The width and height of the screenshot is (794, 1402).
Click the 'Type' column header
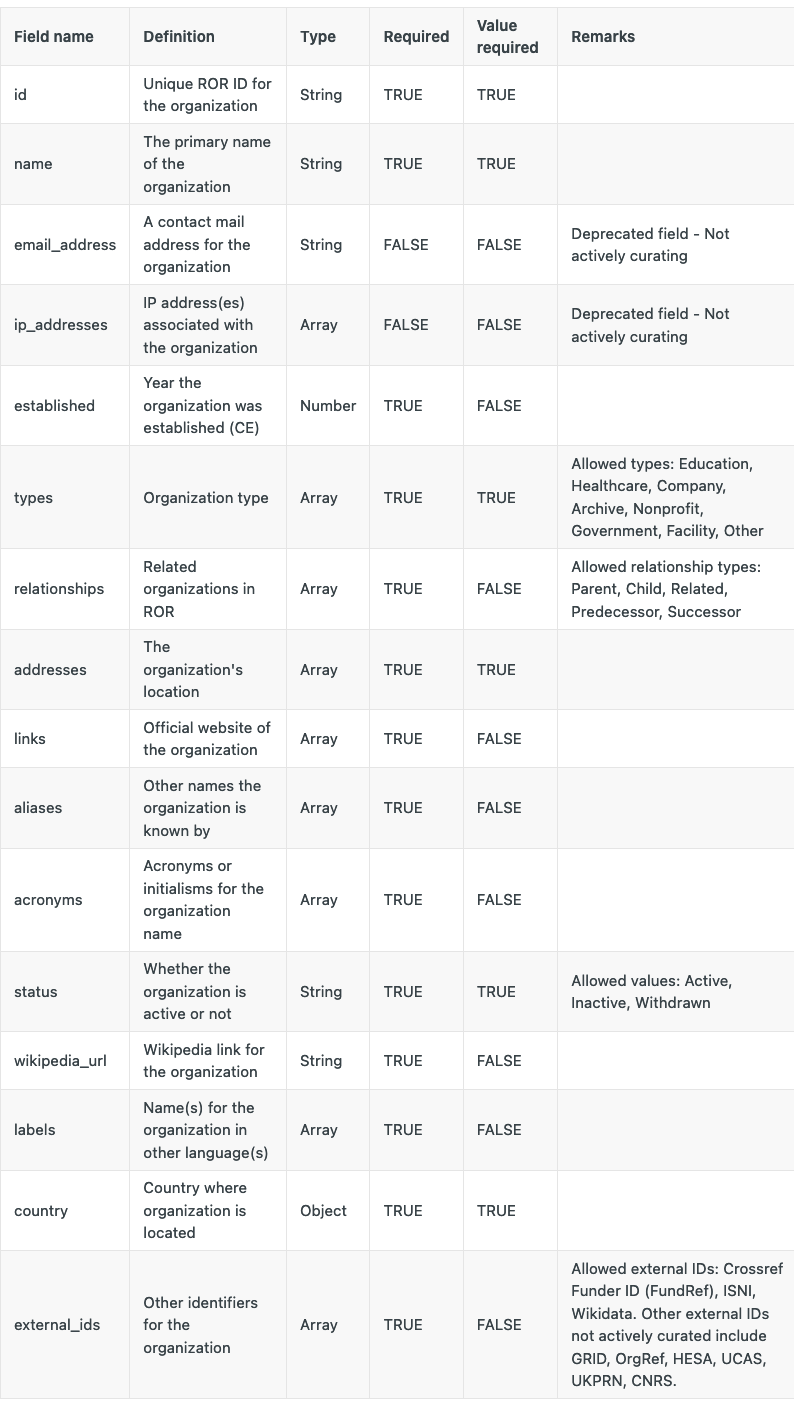(318, 37)
